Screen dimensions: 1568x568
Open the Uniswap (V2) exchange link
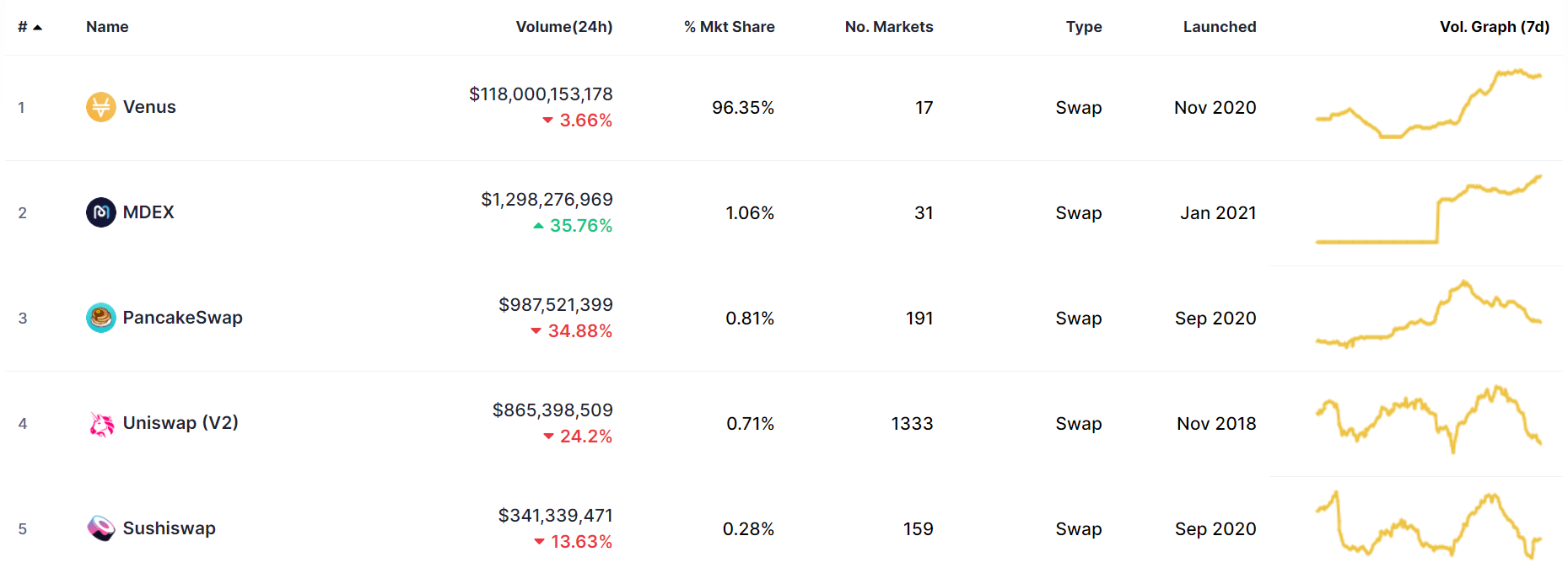(181, 423)
